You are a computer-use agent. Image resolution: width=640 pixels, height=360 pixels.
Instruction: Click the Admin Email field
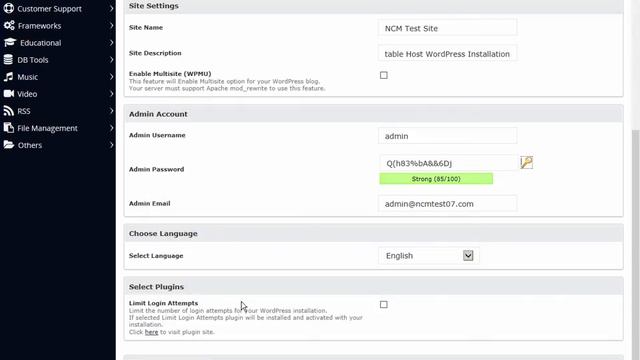point(447,204)
